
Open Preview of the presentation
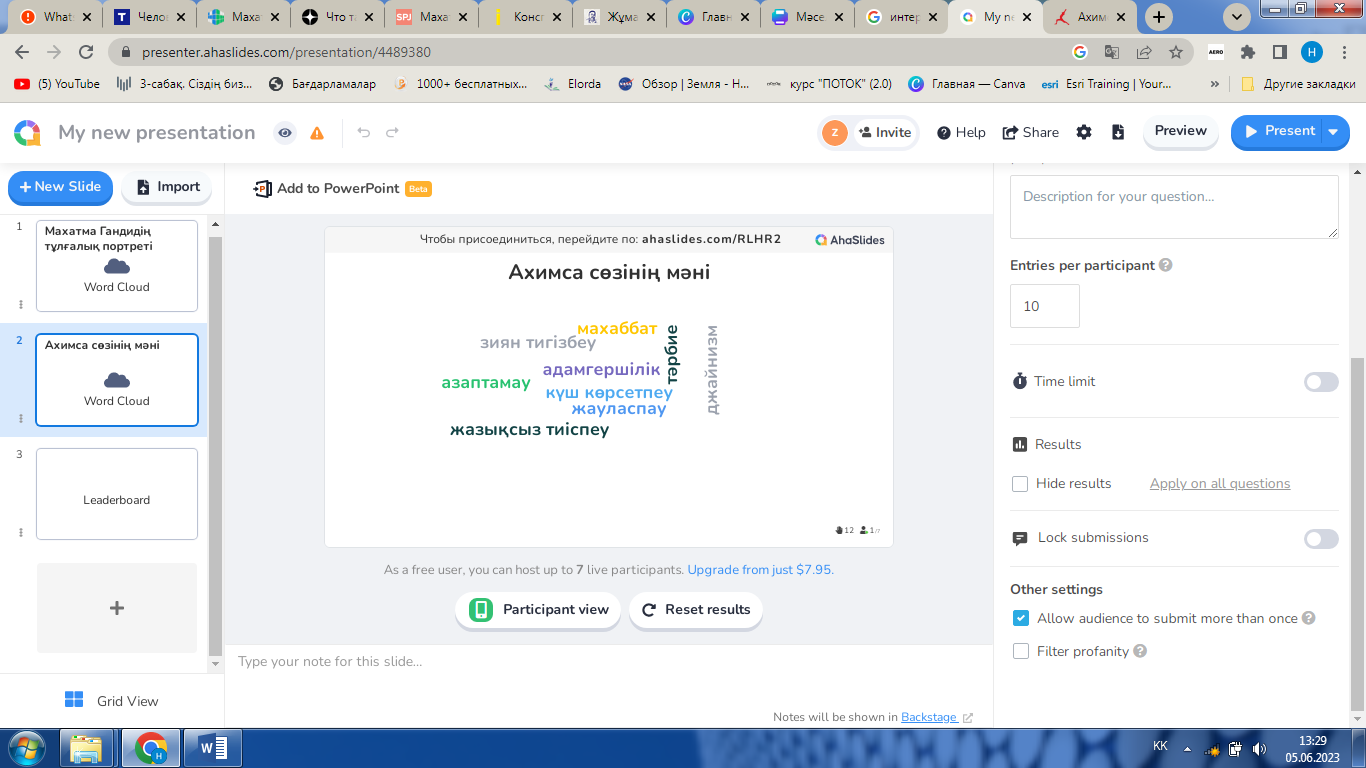[1181, 131]
